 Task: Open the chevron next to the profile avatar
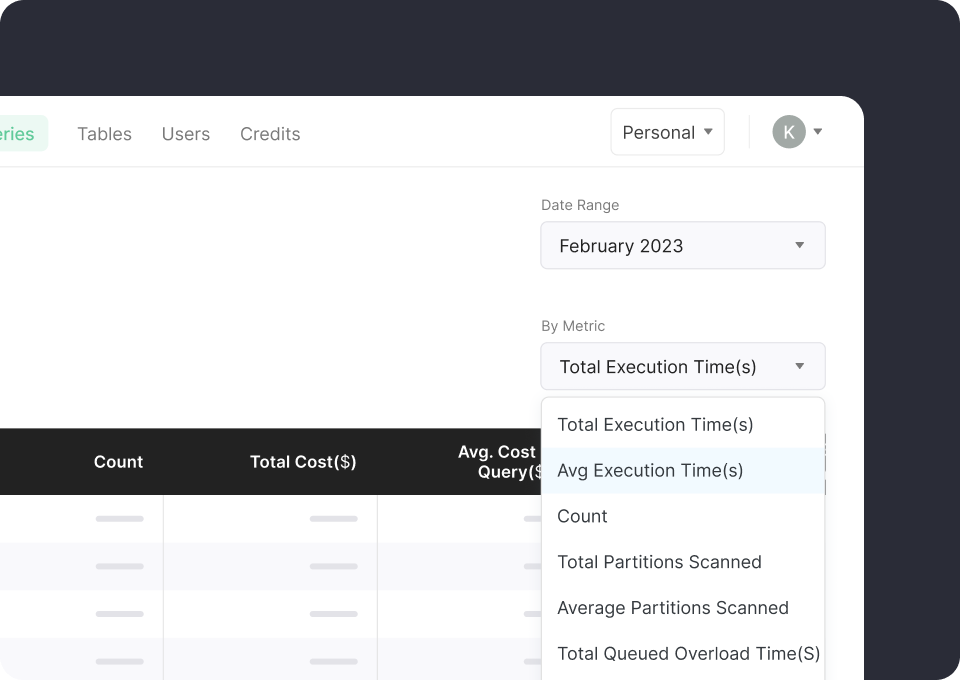(817, 131)
